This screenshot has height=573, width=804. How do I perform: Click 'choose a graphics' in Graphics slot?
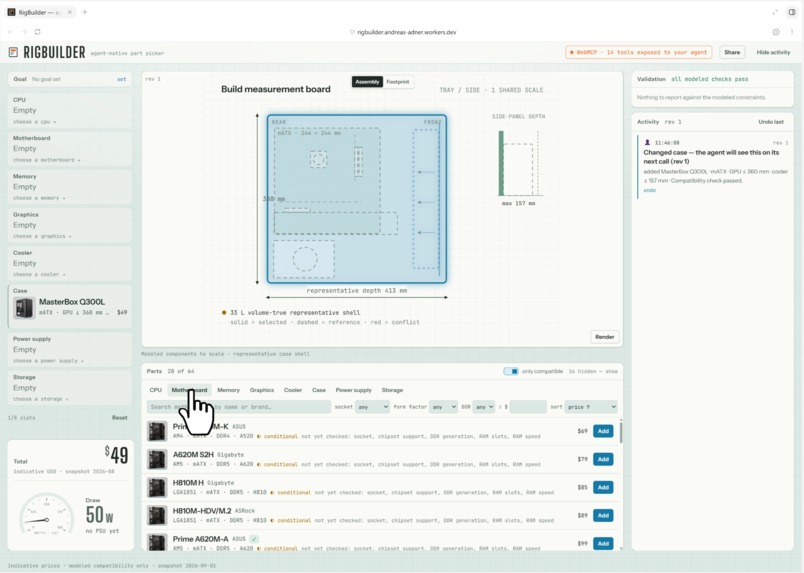42,236
